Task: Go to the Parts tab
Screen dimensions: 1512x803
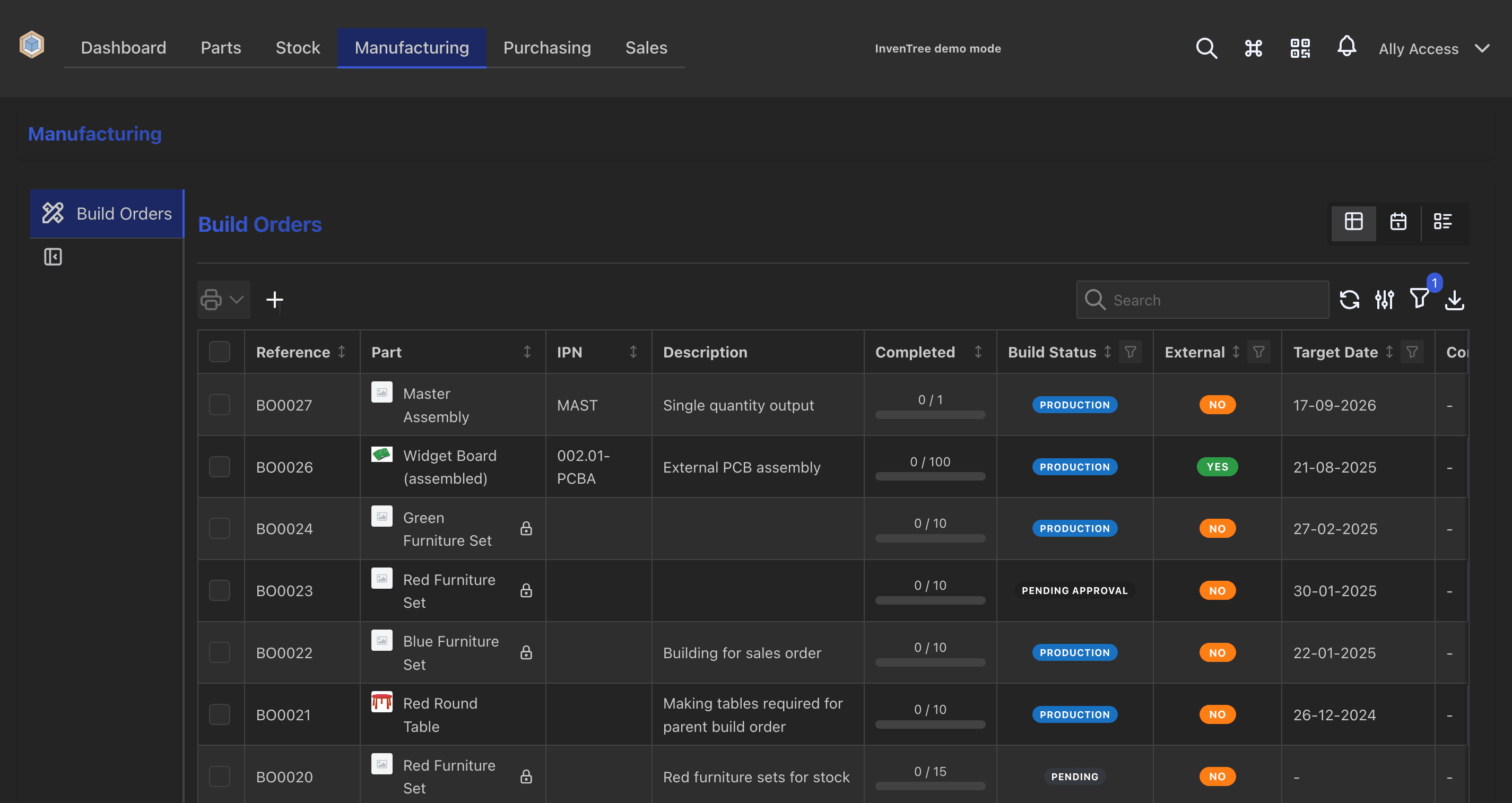Action: [221, 48]
